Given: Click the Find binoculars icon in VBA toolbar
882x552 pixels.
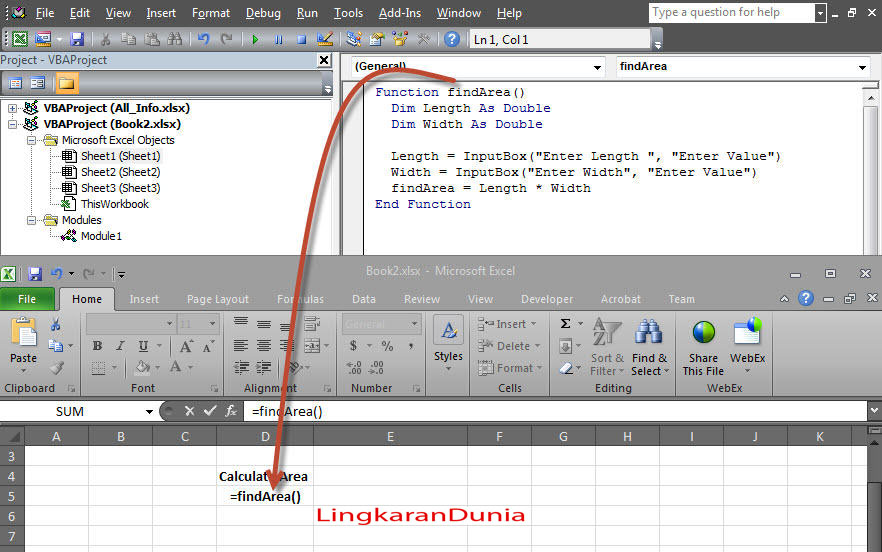Looking at the screenshot, I should [x=175, y=39].
